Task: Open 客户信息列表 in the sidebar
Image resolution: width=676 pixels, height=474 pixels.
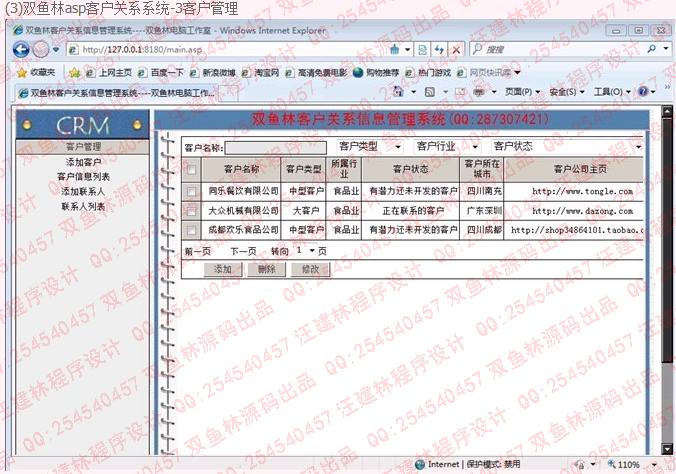Action: click(x=83, y=177)
